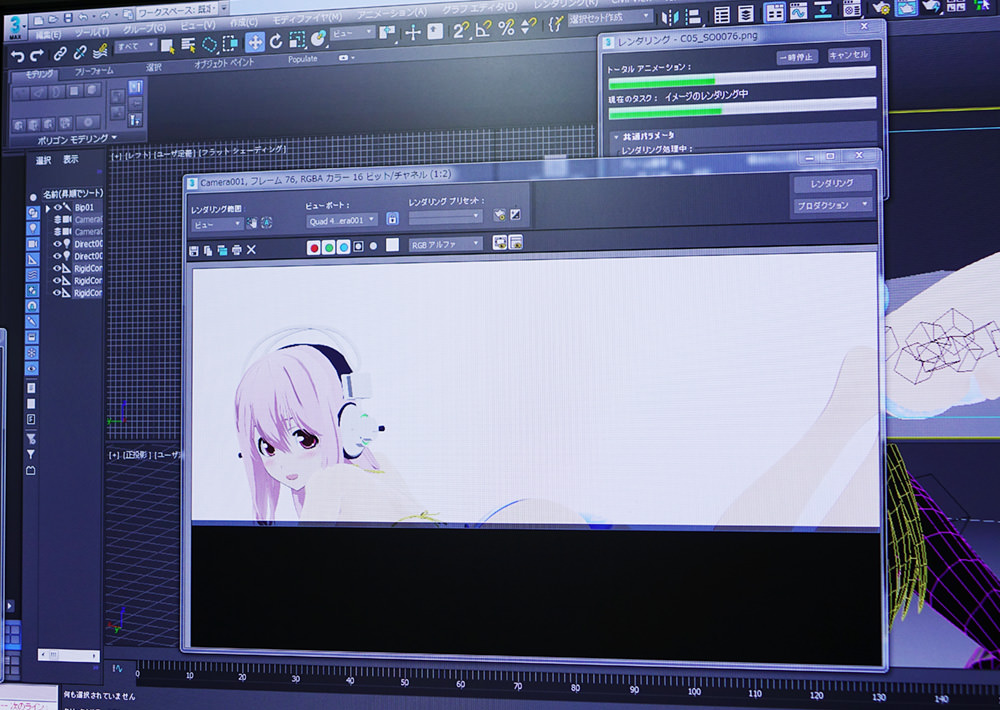Expand the Bip01 tree node

pyautogui.click(x=48, y=209)
